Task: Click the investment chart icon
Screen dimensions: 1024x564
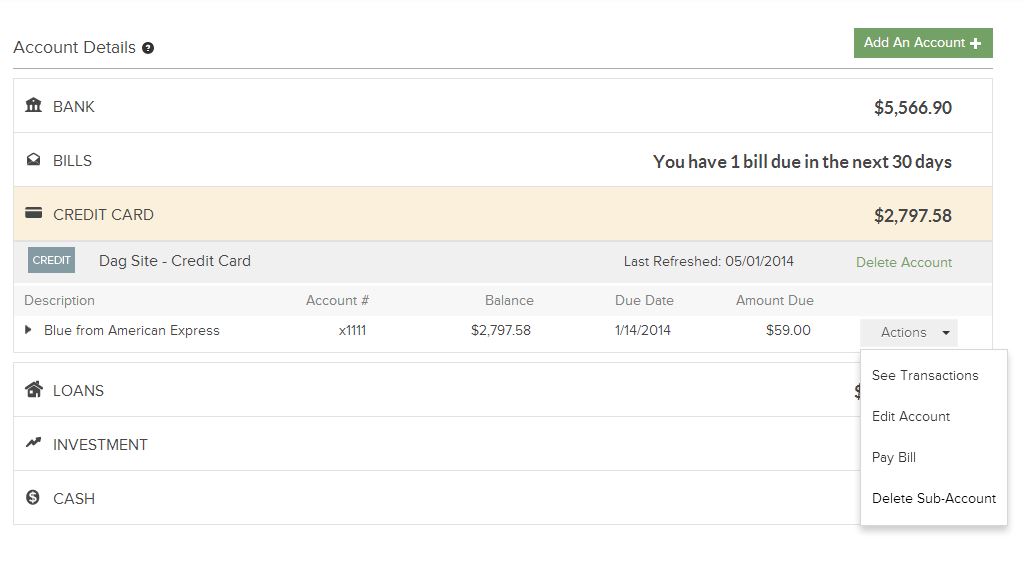Action: (x=33, y=443)
